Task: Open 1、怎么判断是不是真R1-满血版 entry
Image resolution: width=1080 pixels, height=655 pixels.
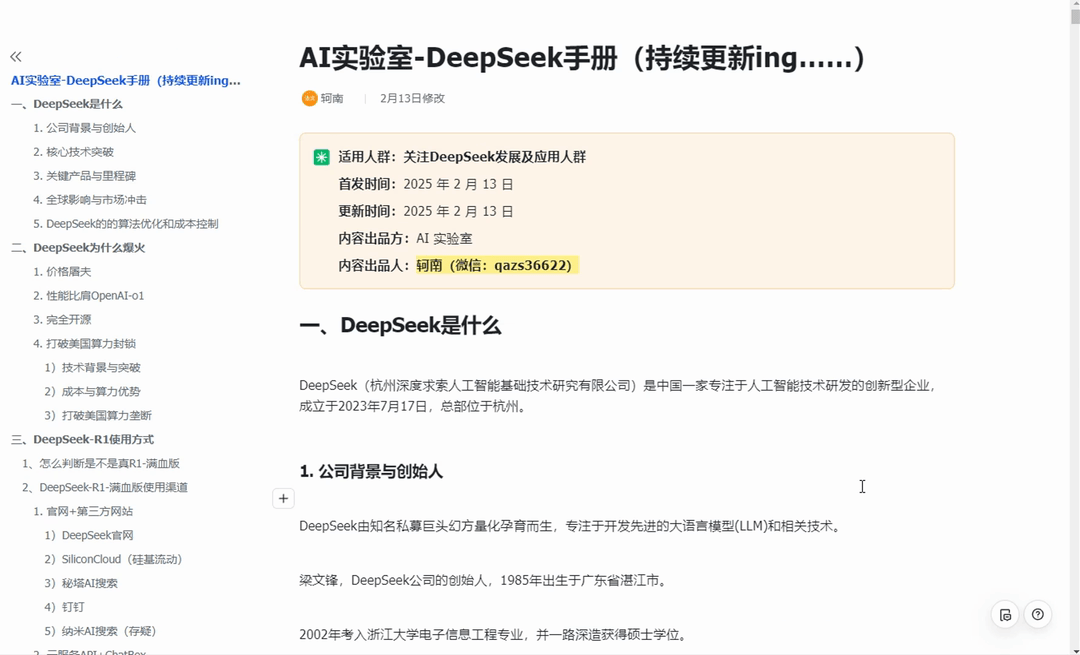Action: click(101, 464)
